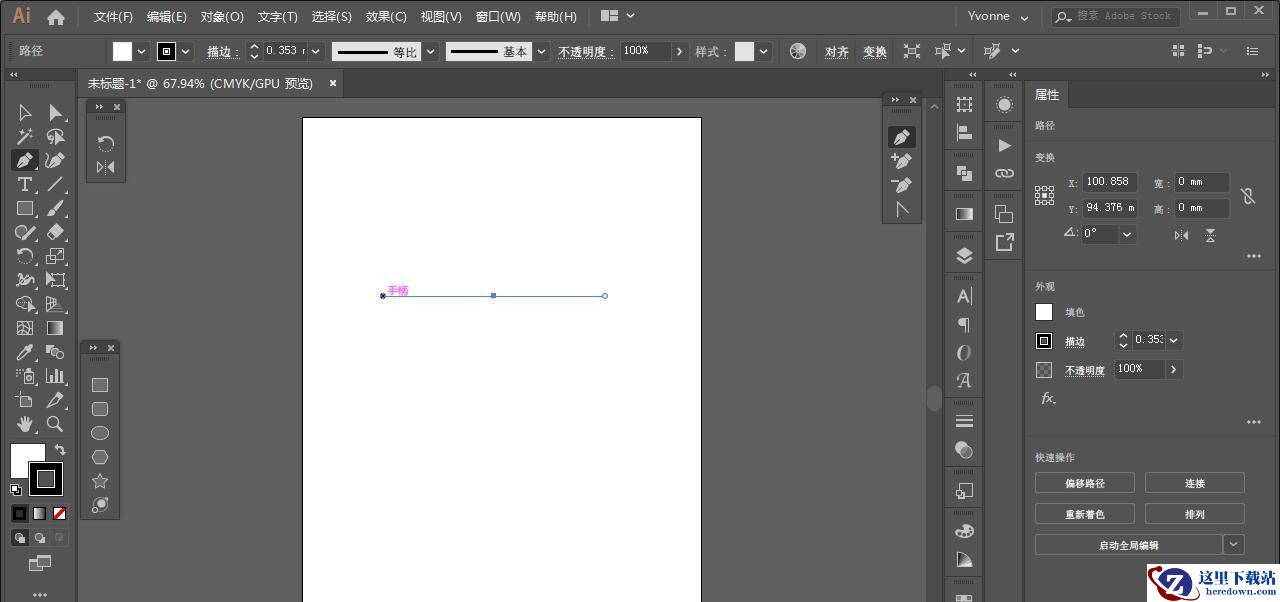Open stroke color dropdown in control bar
Viewport: 1280px width, 602px height.
[186, 51]
